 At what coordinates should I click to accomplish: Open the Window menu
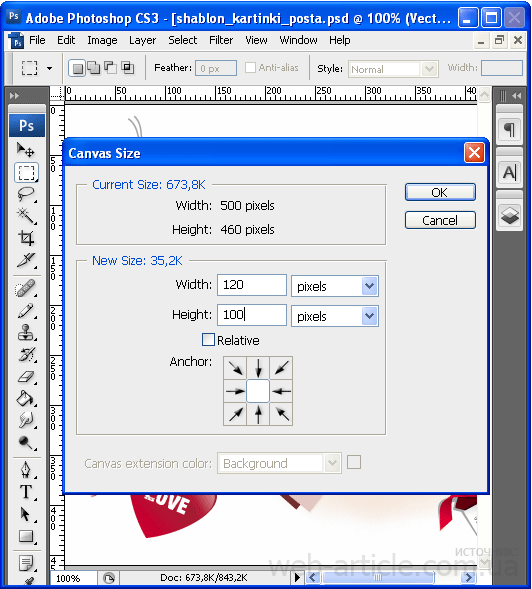[x=298, y=40]
